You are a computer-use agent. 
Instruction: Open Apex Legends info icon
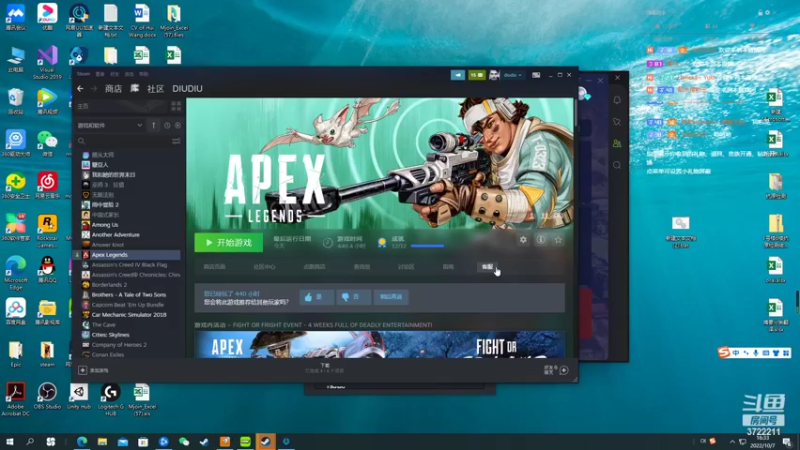541,239
